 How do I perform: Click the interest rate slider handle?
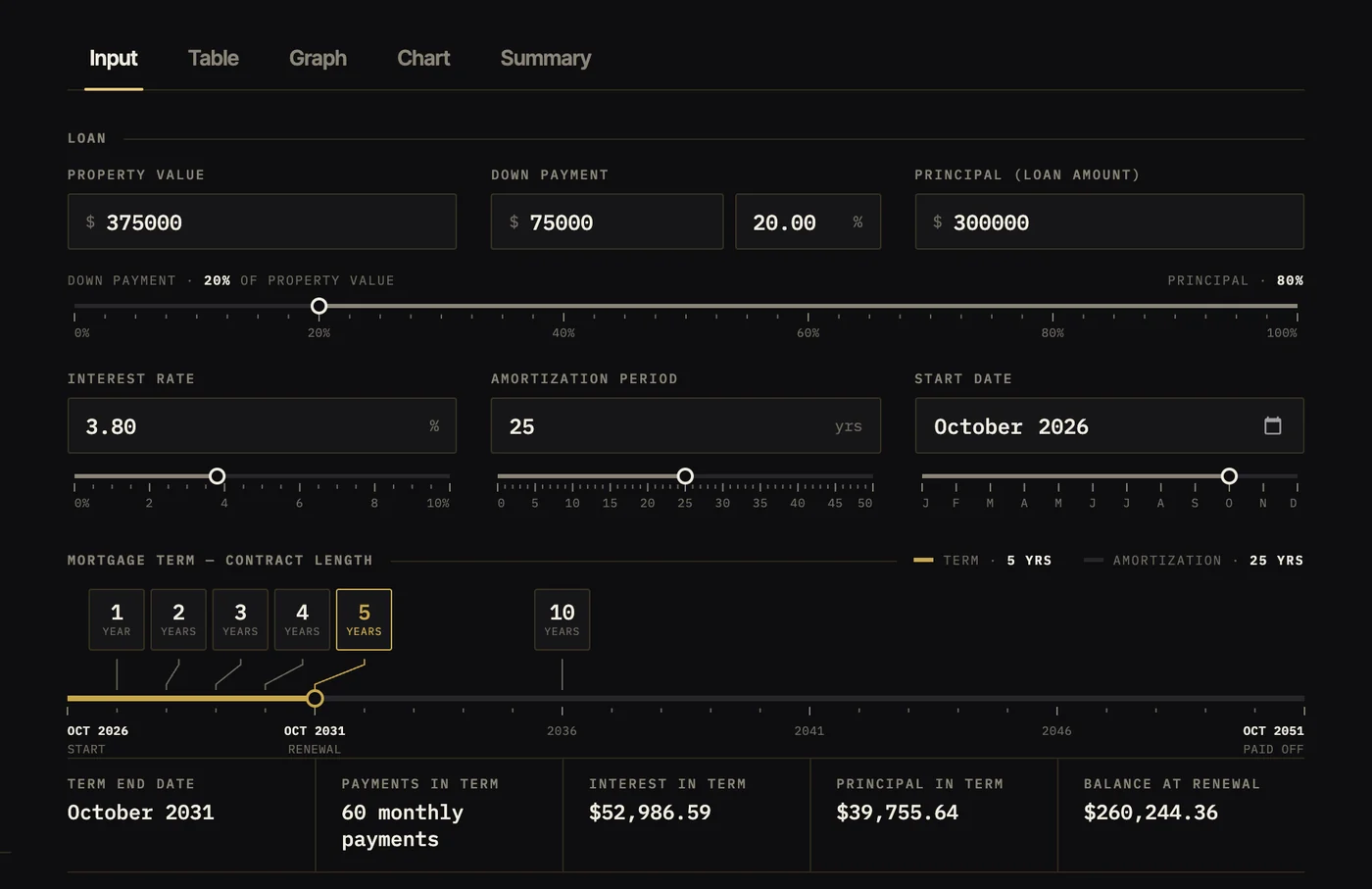(x=218, y=476)
